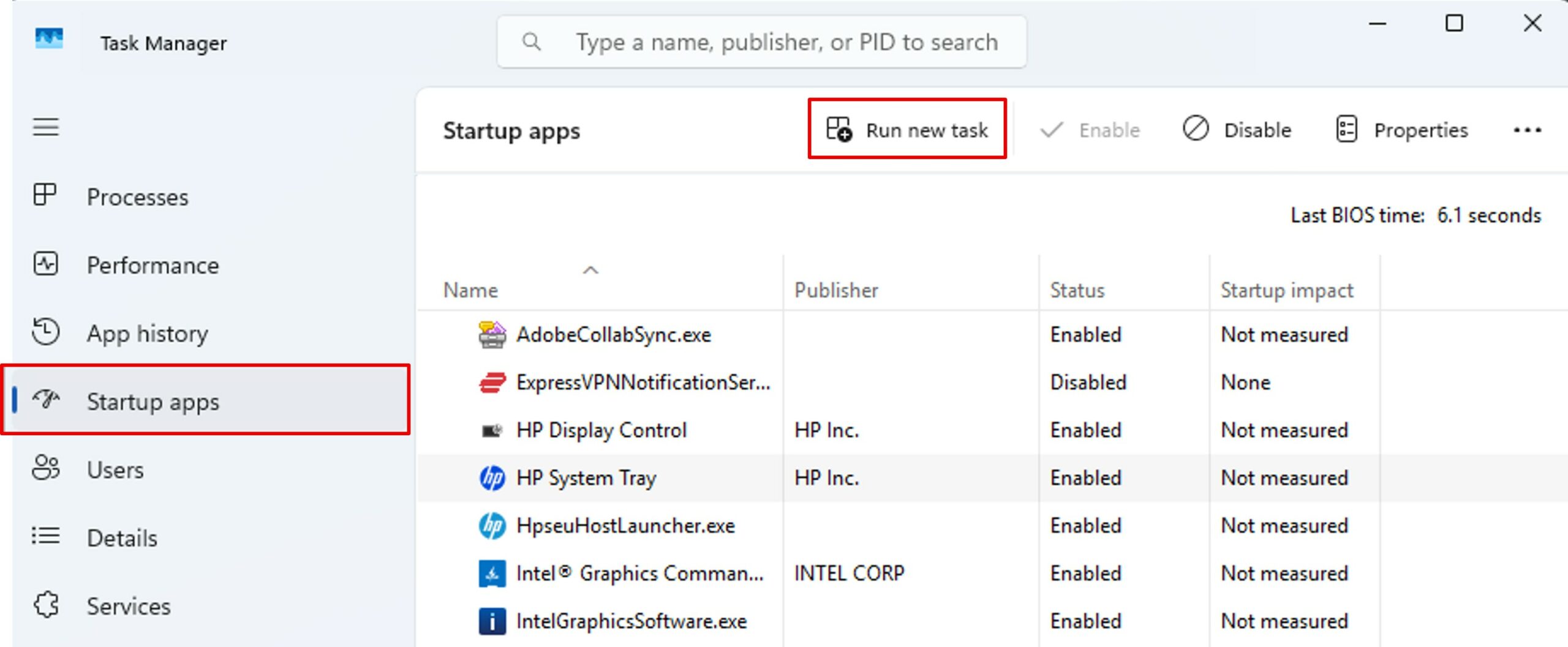This screenshot has width=1568, height=647.
Task: Click the HpseuHostLauncher.exe icon
Action: (x=492, y=526)
